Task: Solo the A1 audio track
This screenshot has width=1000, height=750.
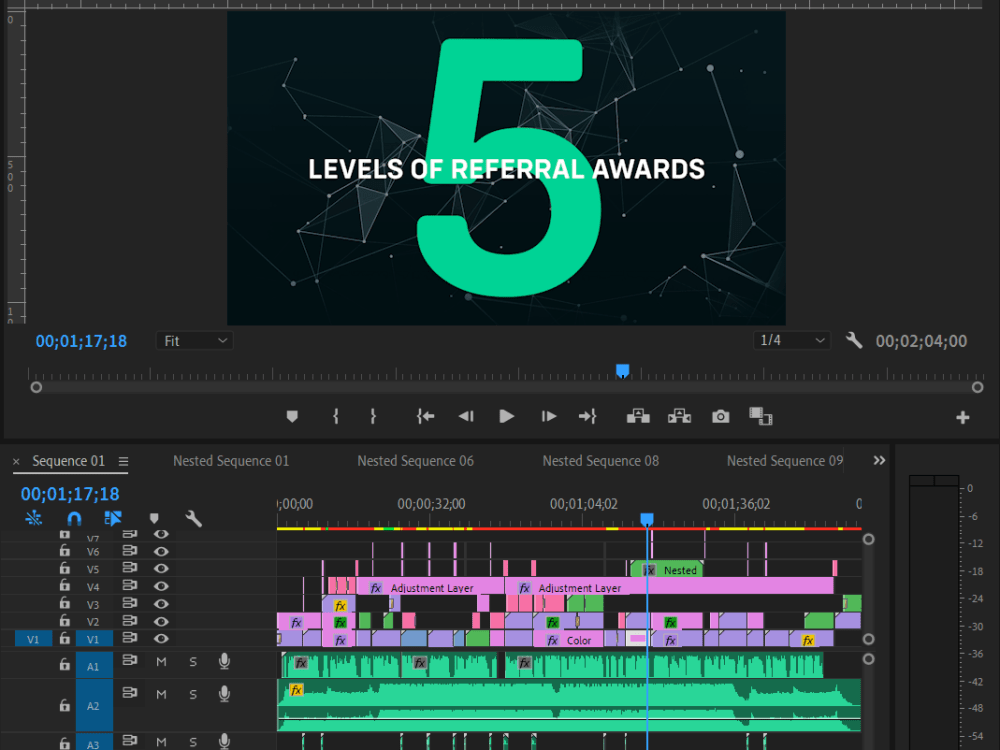Action: tap(193, 662)
